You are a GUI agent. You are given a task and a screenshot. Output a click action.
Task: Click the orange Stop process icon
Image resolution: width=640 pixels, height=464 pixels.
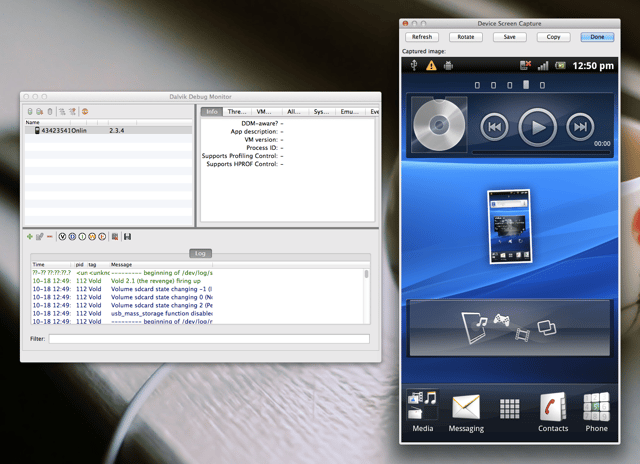(x=85, y=111)
